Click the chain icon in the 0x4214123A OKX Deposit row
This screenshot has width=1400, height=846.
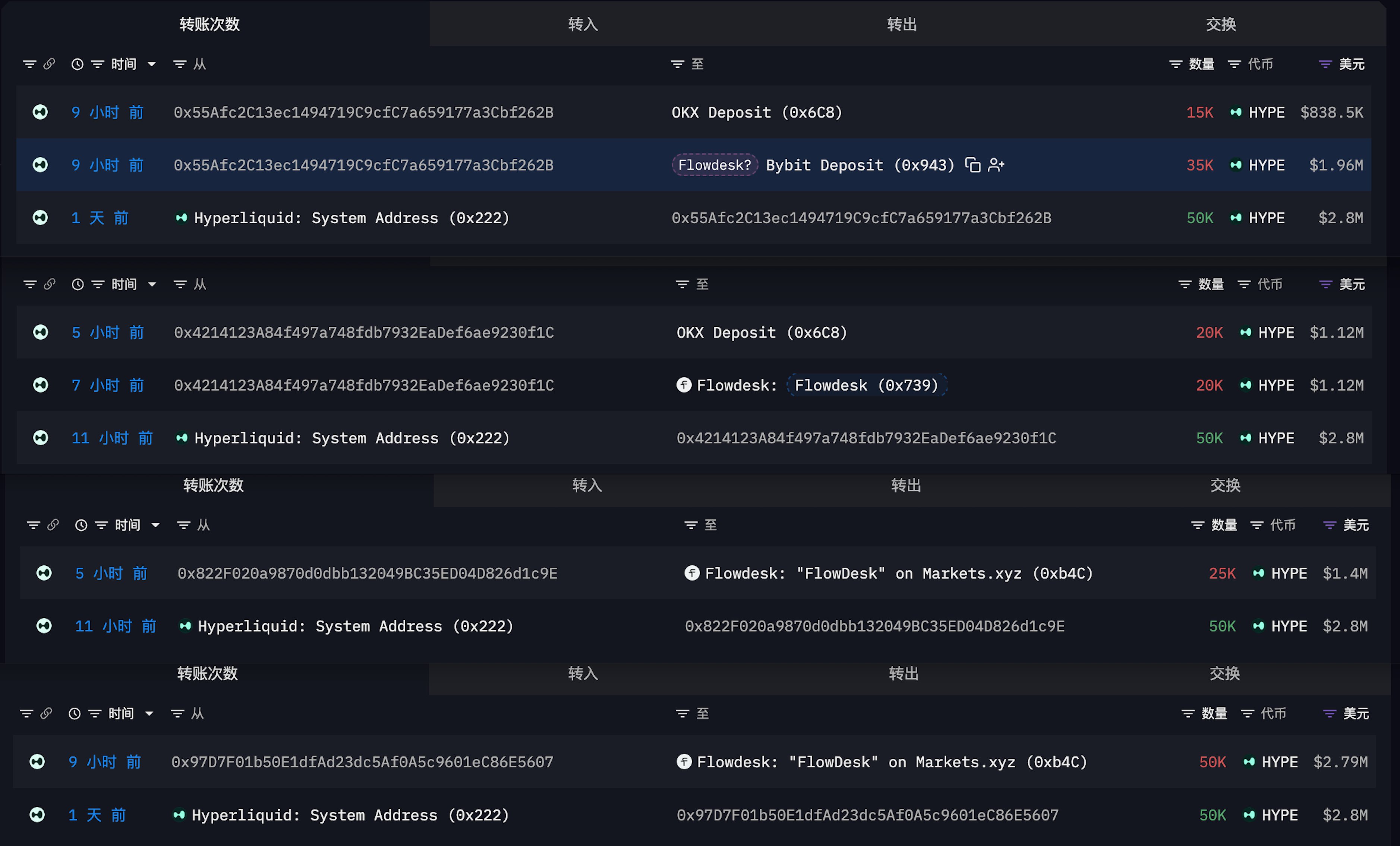pos(41,332)
